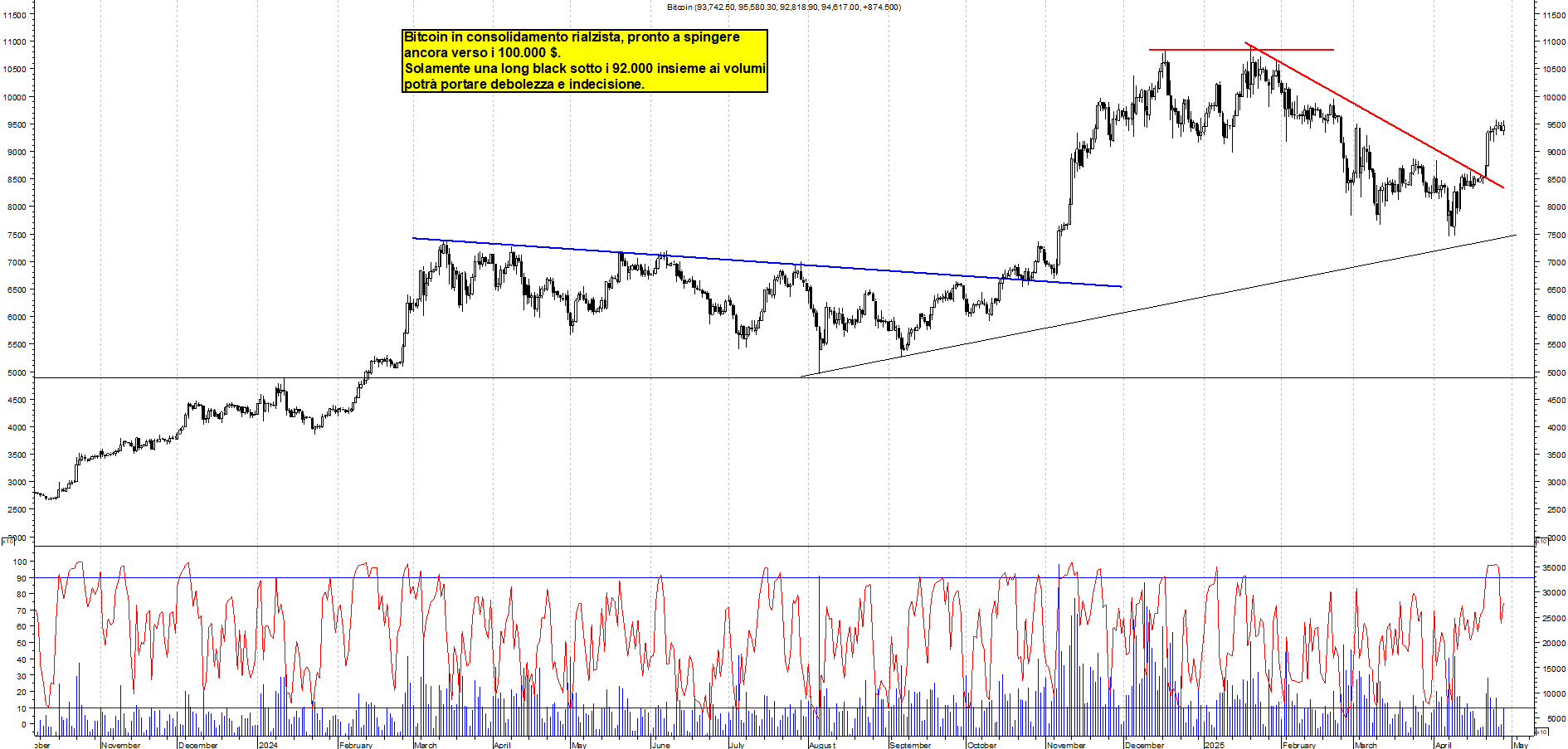Image resolution: width=1568 pixels, height=749 pixels.
Task: Click the oscillator scale value '50'
Action: click(x=21, y=644)
